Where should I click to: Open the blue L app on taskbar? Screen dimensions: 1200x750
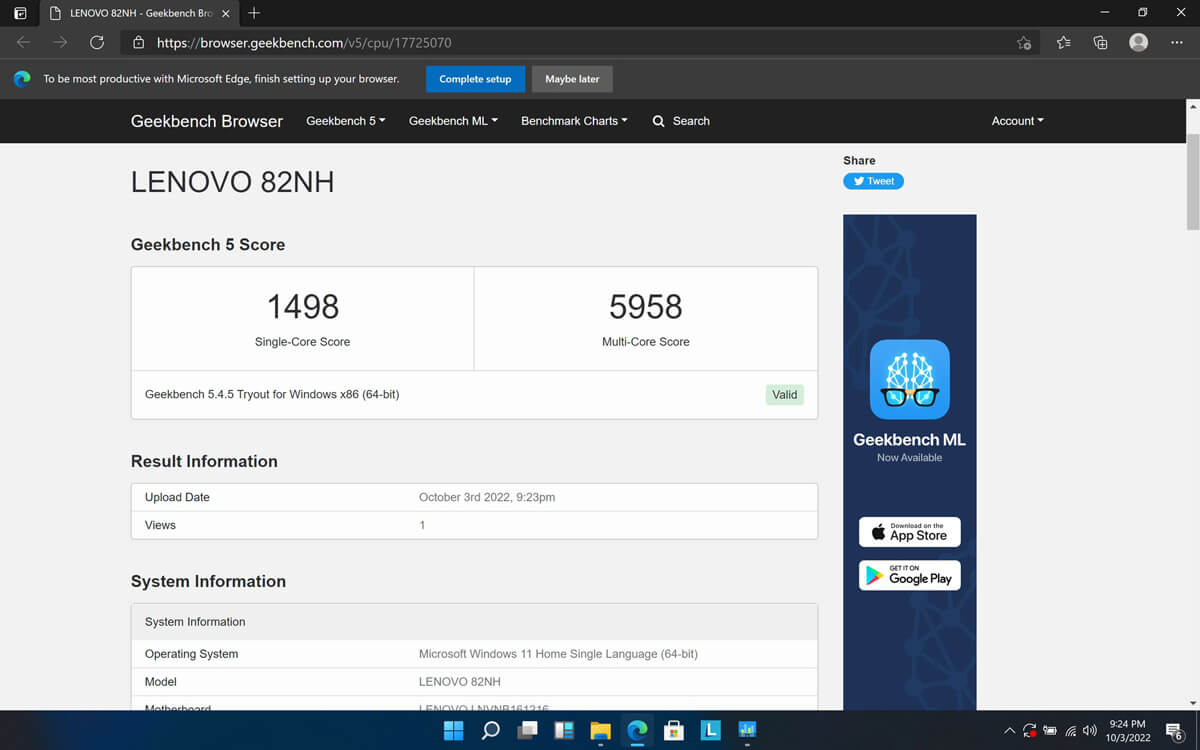(x=710, y=730)
